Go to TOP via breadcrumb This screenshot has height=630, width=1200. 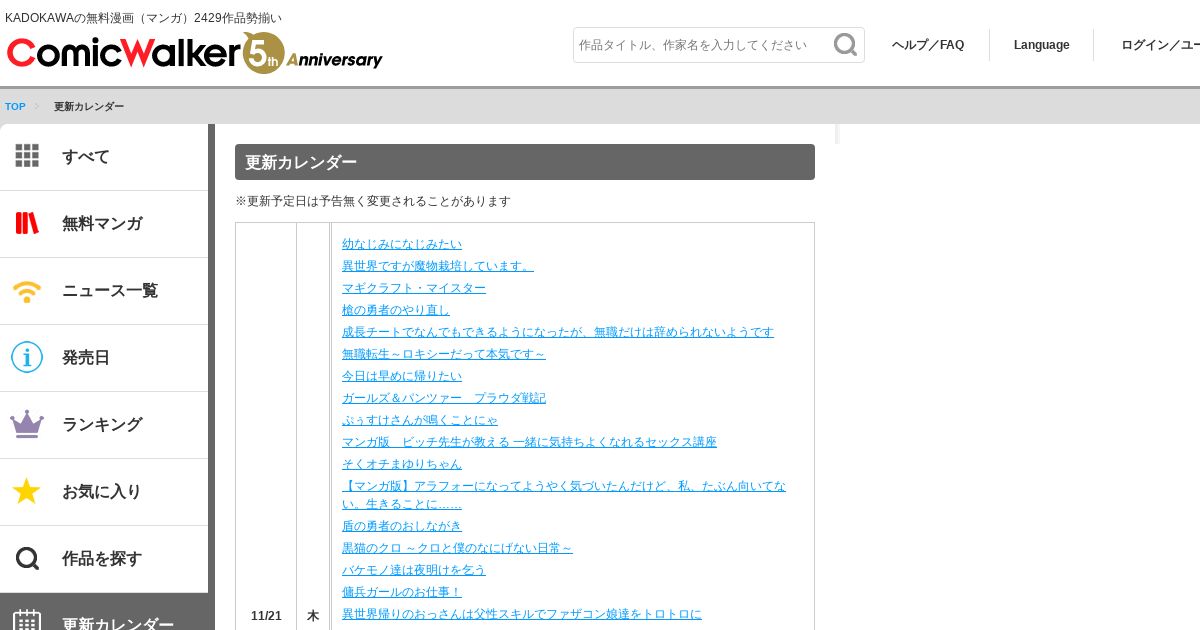click(15, 106)
